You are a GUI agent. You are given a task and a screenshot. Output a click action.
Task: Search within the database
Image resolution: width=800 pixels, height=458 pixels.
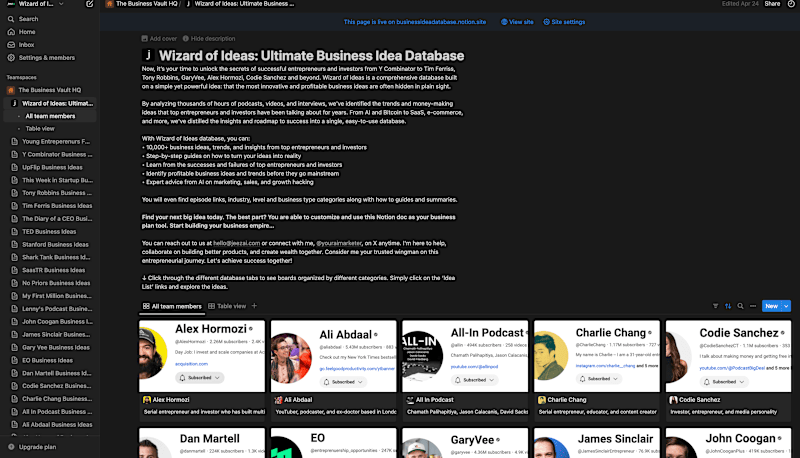click(740, 306)
